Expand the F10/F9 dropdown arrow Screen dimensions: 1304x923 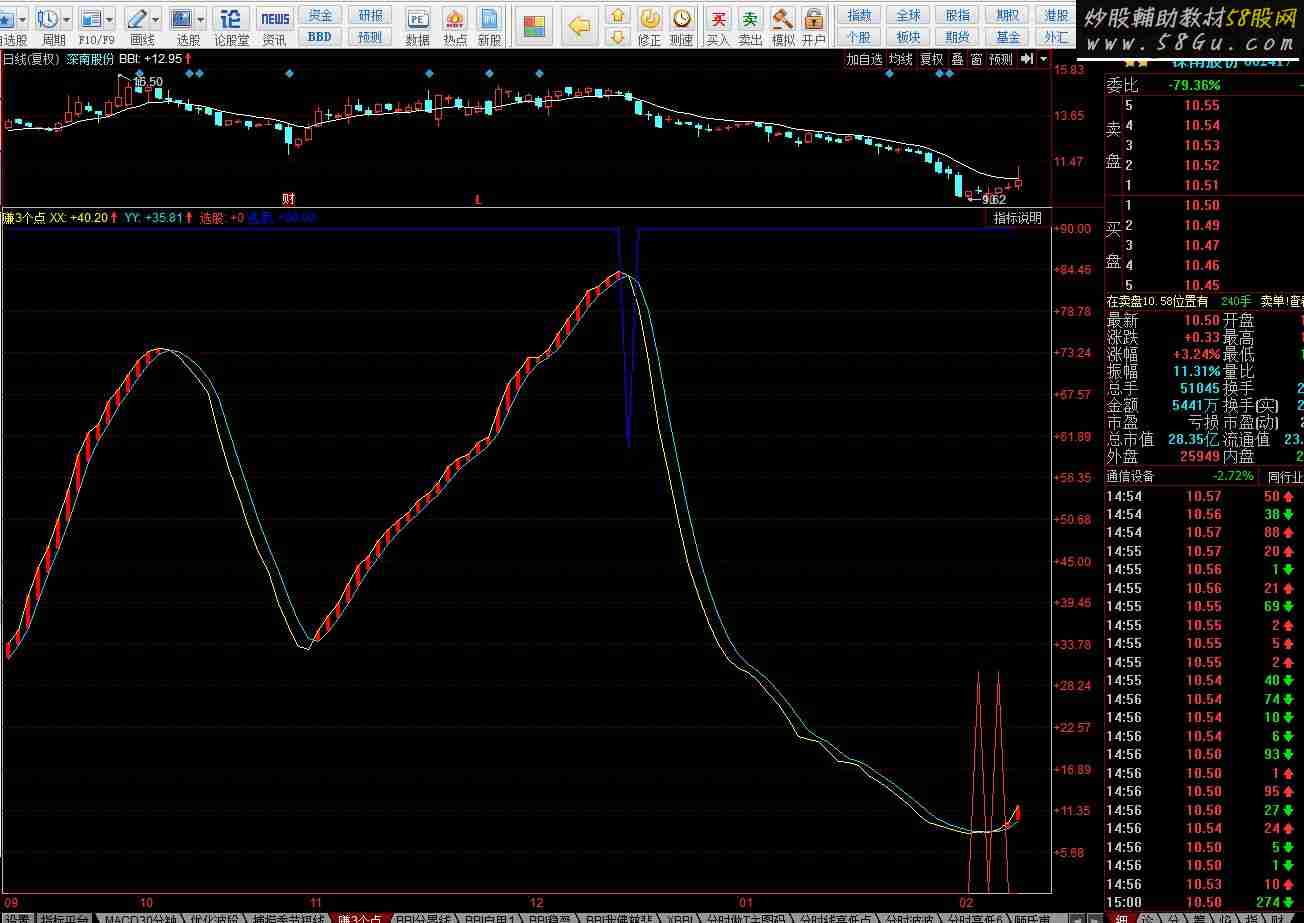tap(110, 19)
